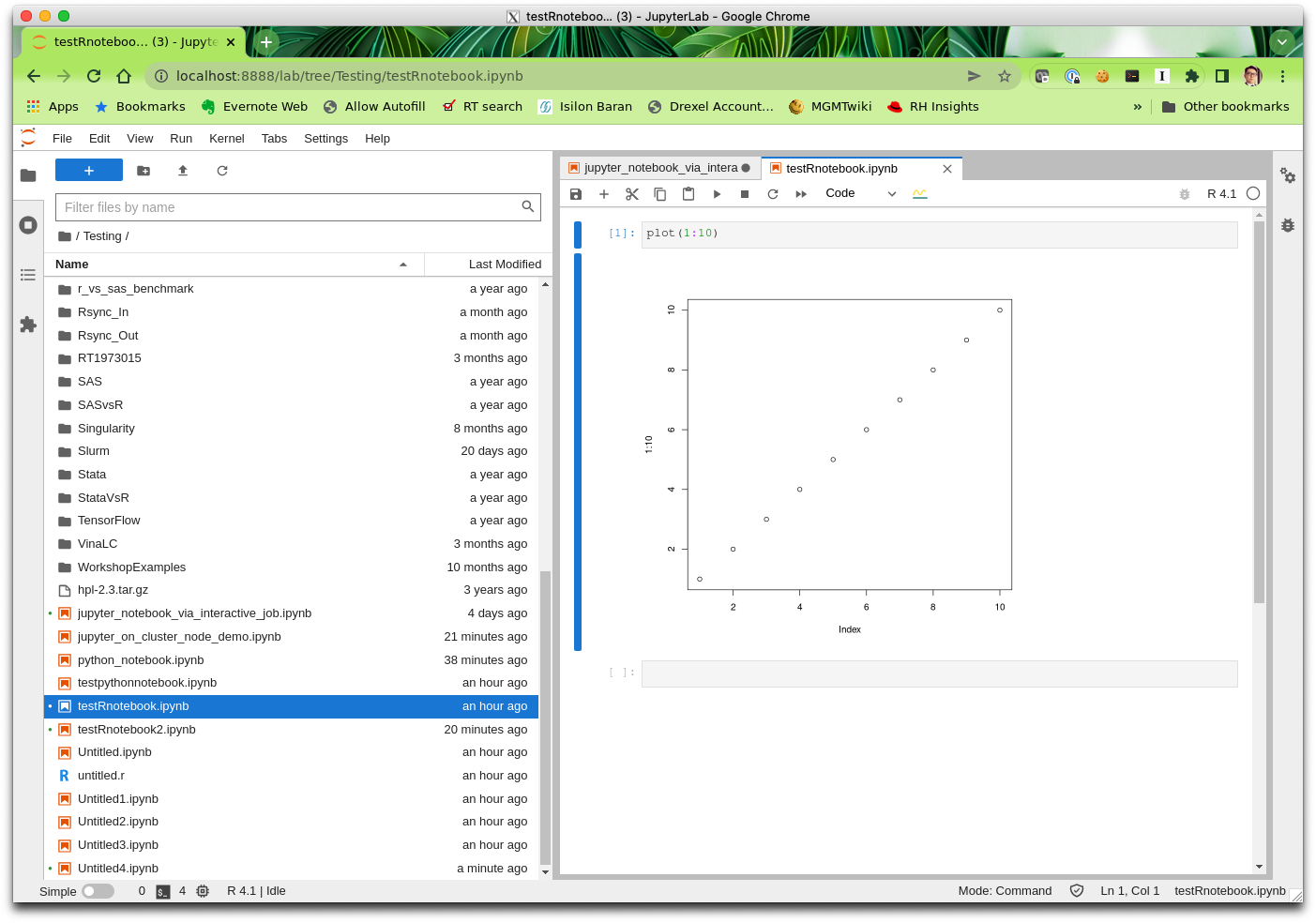Click the render-with-Voila toolbar icon
1316x923 pixels.
919,194
